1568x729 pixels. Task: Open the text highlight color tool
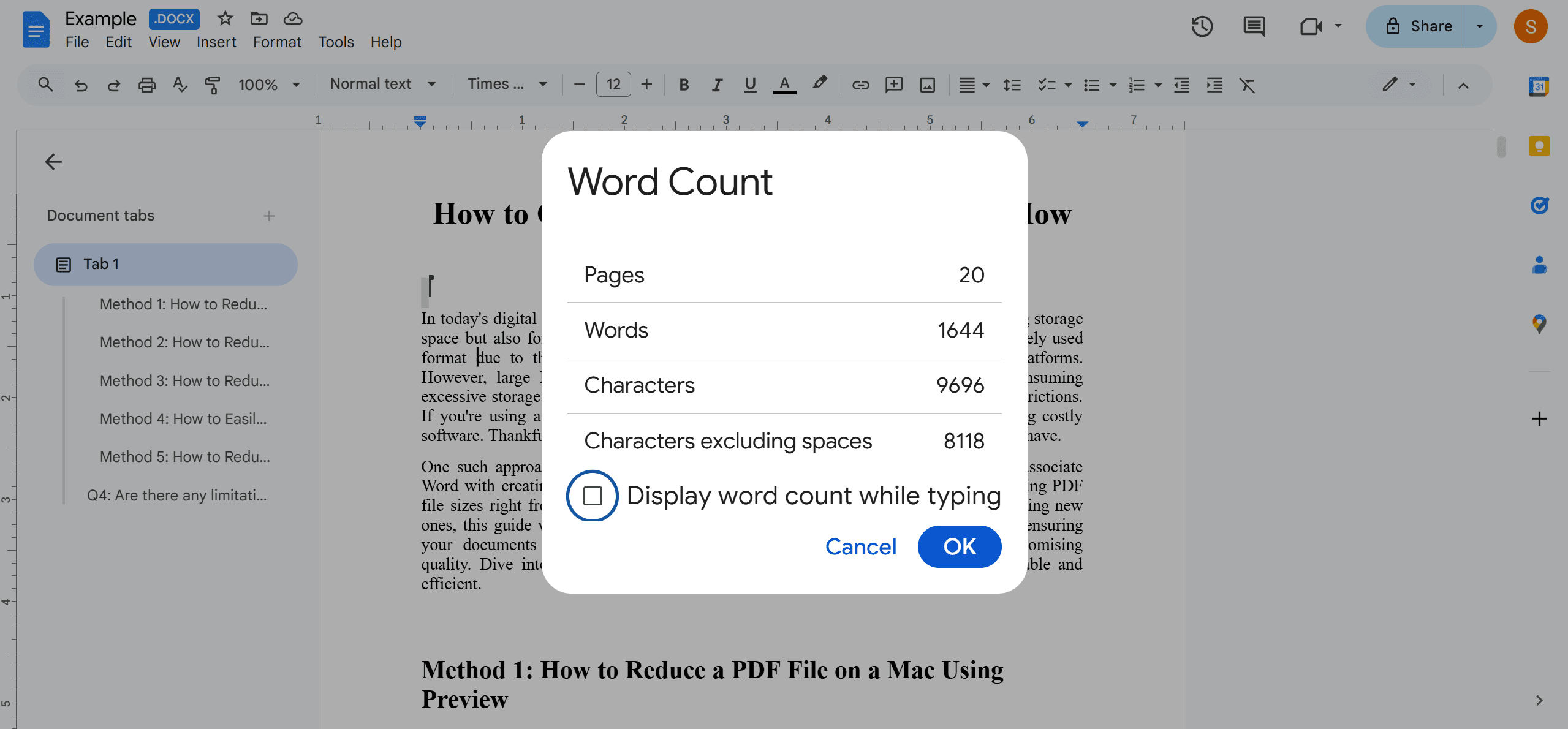[819, 84]
